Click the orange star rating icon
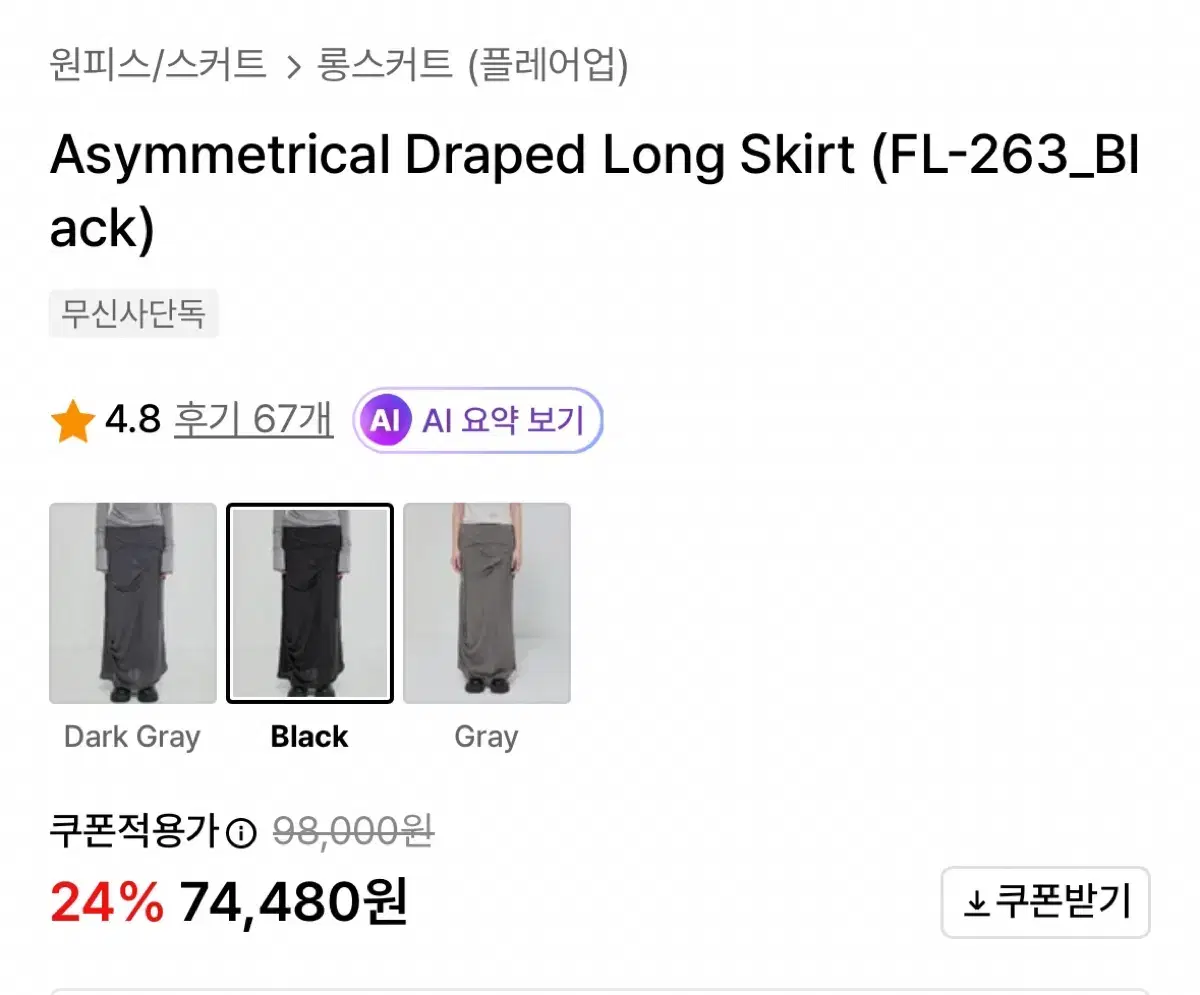Viewport: 1200px width, 995px height. pyautogui.click(x=73, y=422)
